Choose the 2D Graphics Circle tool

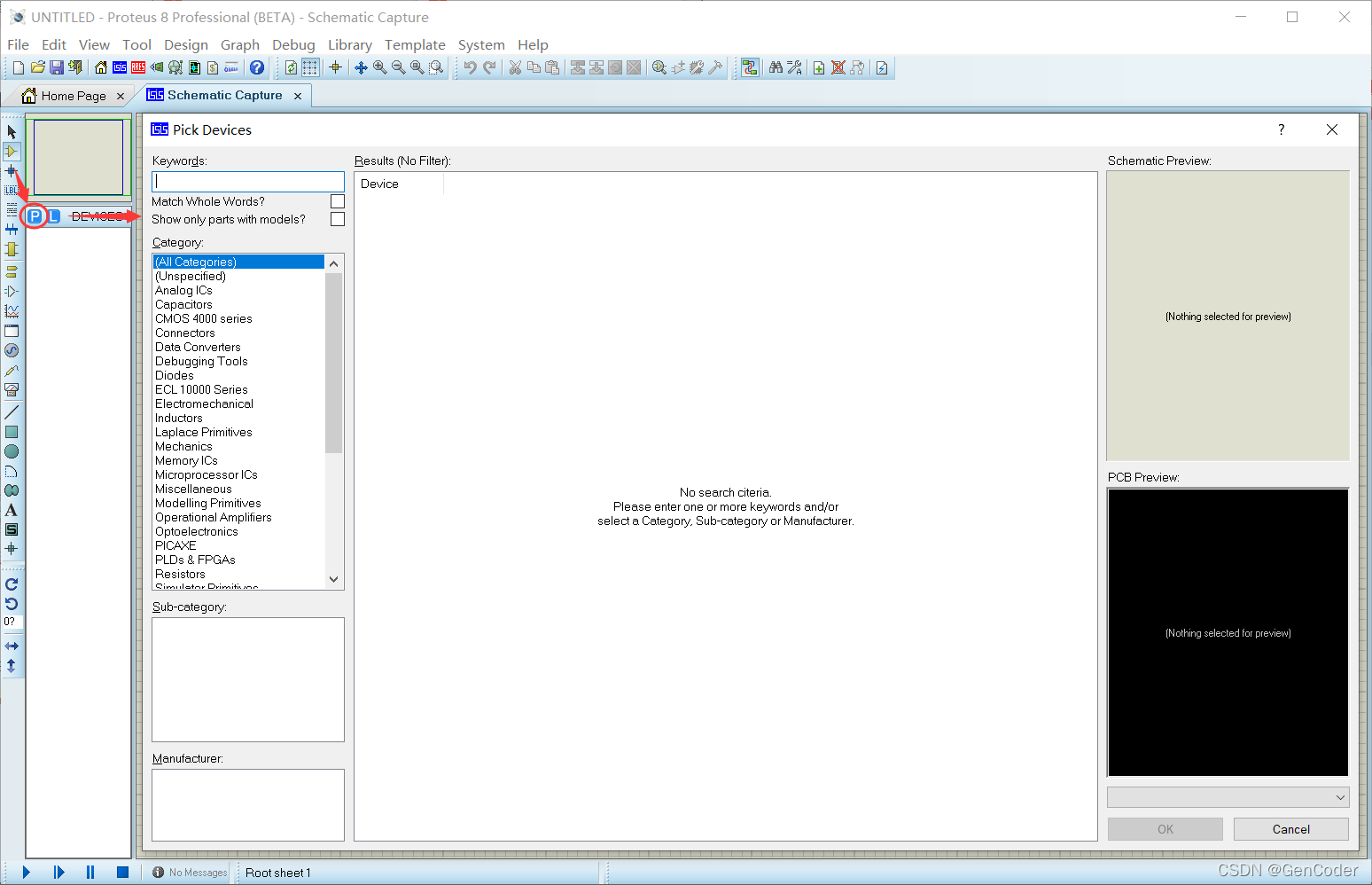coord(12,451)
